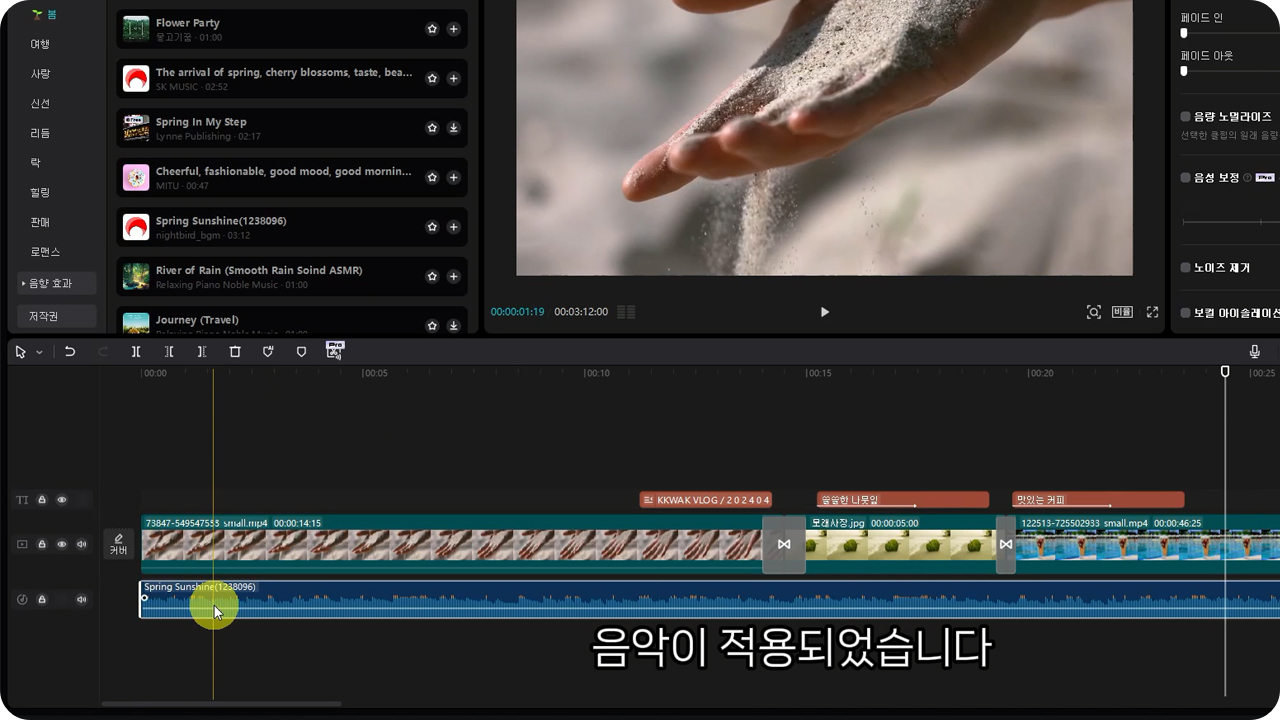Favorite the Flower Party track
Viewport: 1280px width, 720px height.
point(432,29)
